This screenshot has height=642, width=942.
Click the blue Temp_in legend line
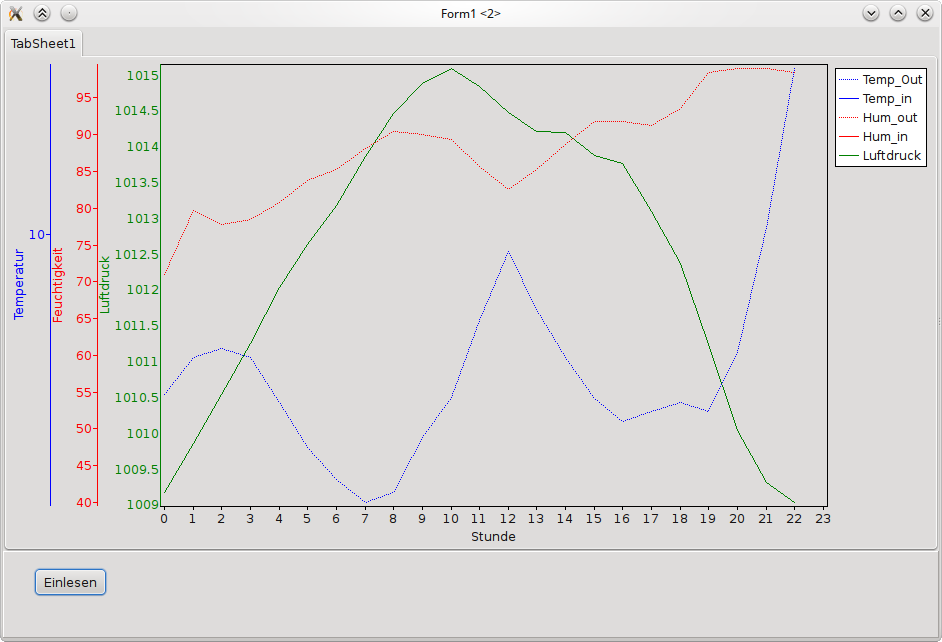coord(848,99)
